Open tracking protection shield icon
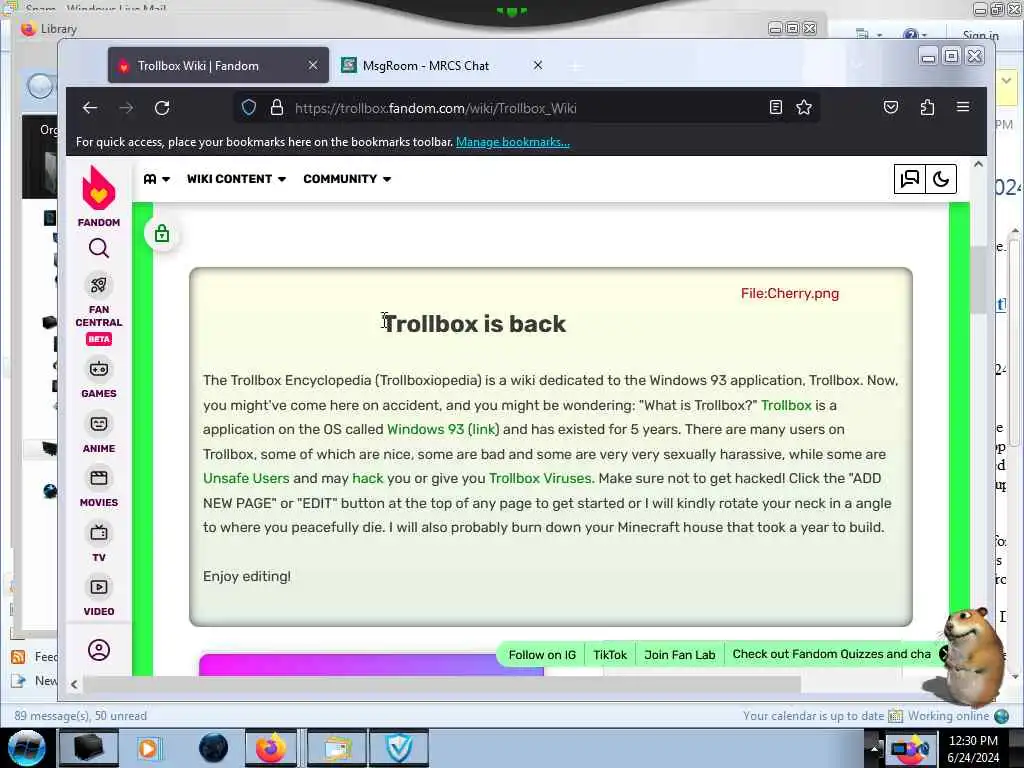The image size is (1024, 768). (249, 108)
